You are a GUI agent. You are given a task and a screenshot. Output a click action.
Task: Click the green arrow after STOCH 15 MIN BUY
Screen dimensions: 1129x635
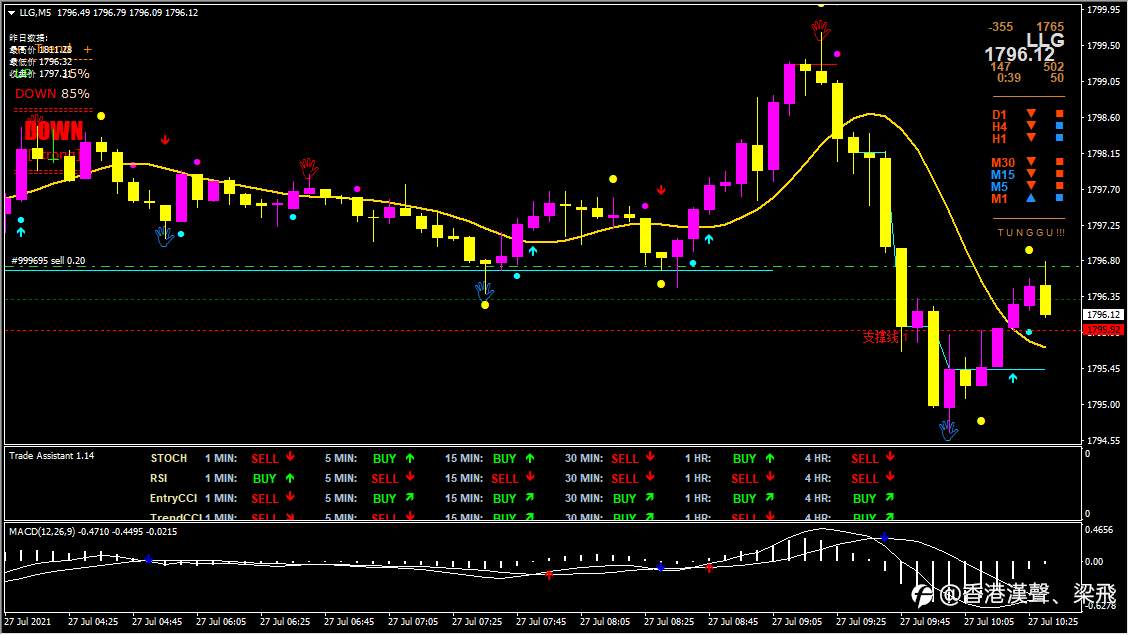[x=530, y=458]
